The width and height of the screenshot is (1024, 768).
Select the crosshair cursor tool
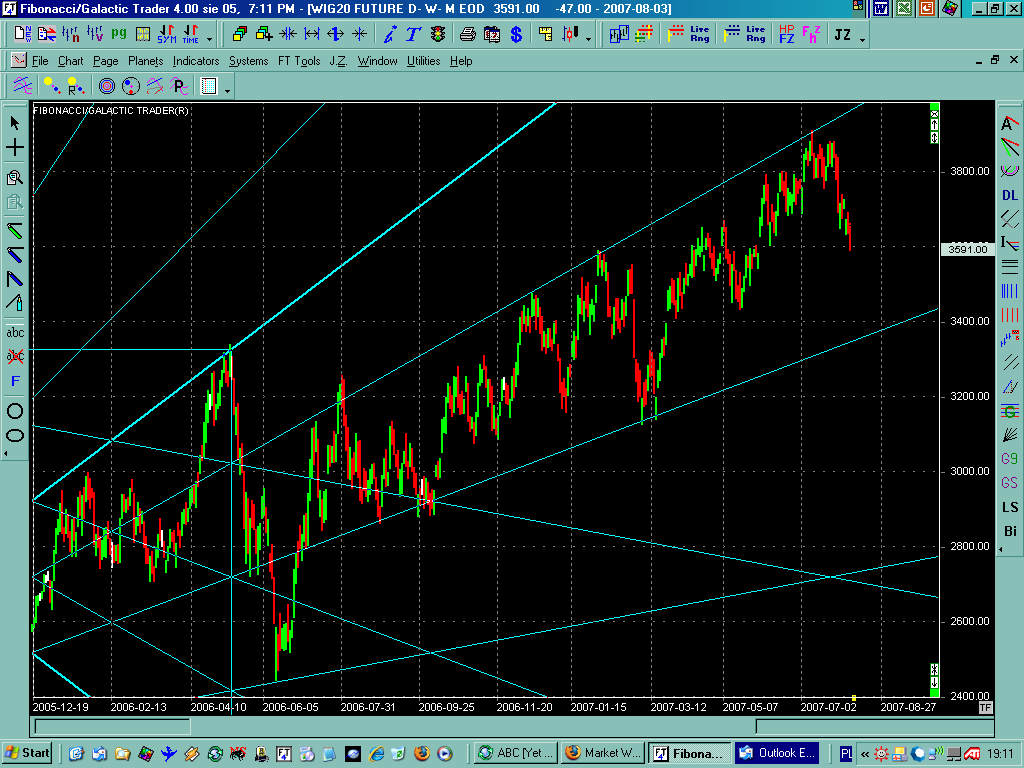point(15,147)
